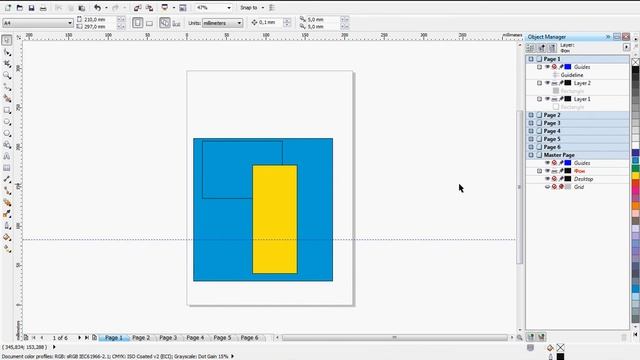Switch to Page 3 tab
This screenshot has width=640, height=360.
168,338
